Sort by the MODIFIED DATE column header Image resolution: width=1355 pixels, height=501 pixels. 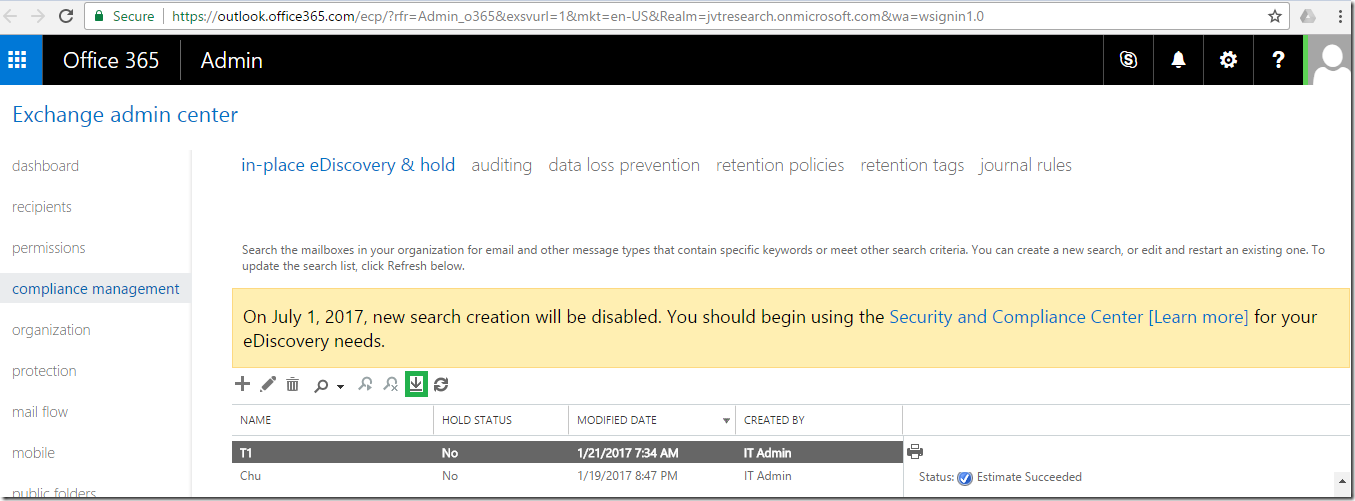point(651,420)
